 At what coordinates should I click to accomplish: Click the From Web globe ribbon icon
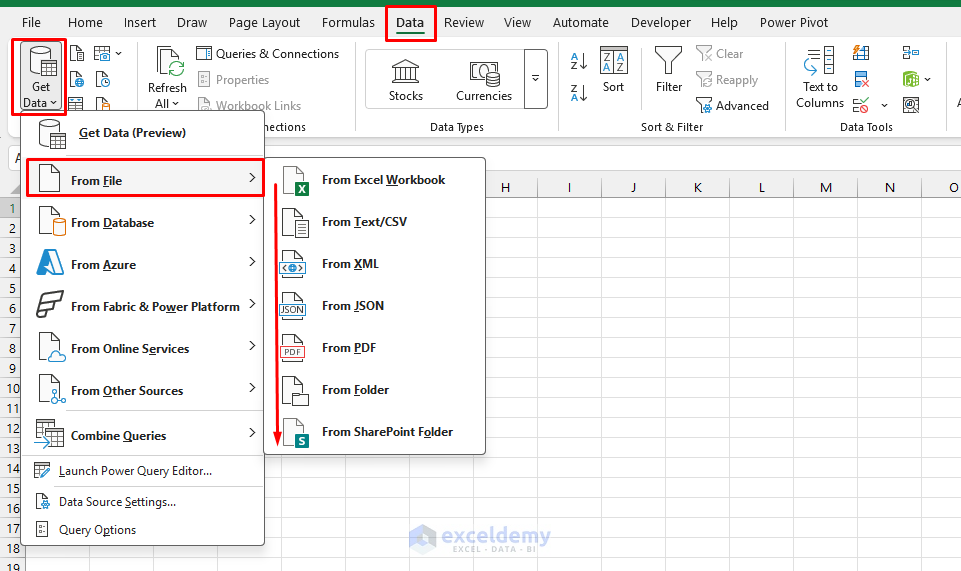pyautogui.click(x=77, y=80)
